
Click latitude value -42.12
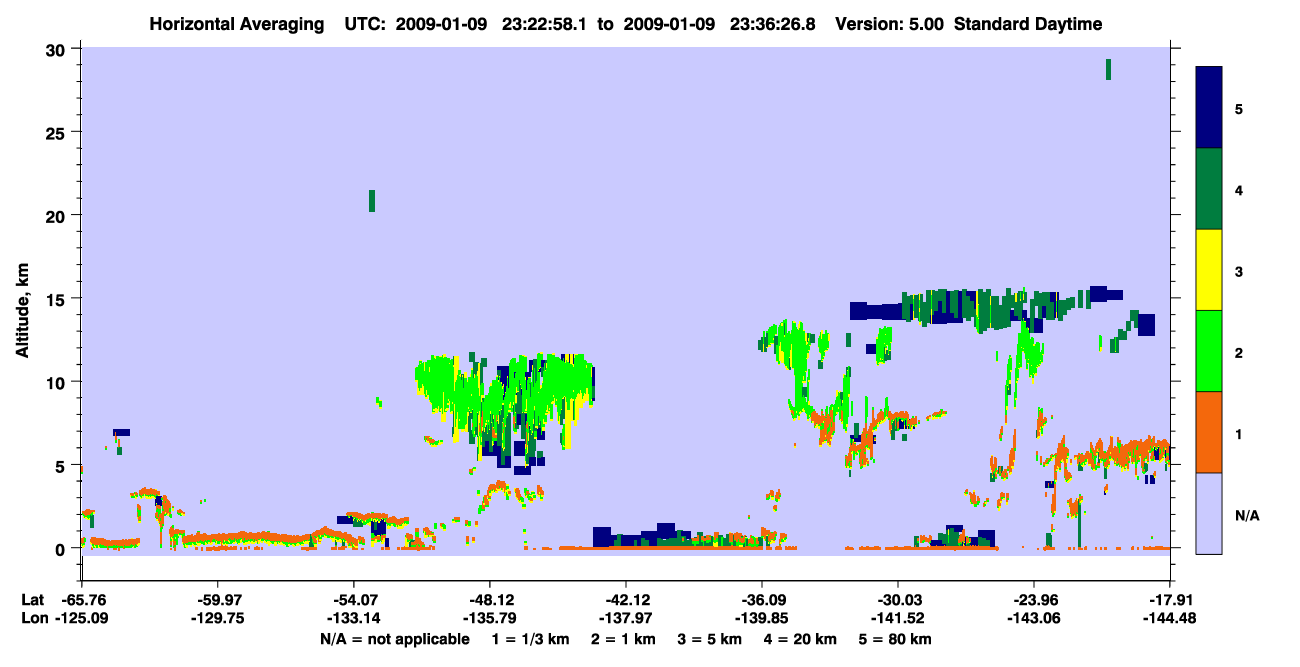click(626, 600)
